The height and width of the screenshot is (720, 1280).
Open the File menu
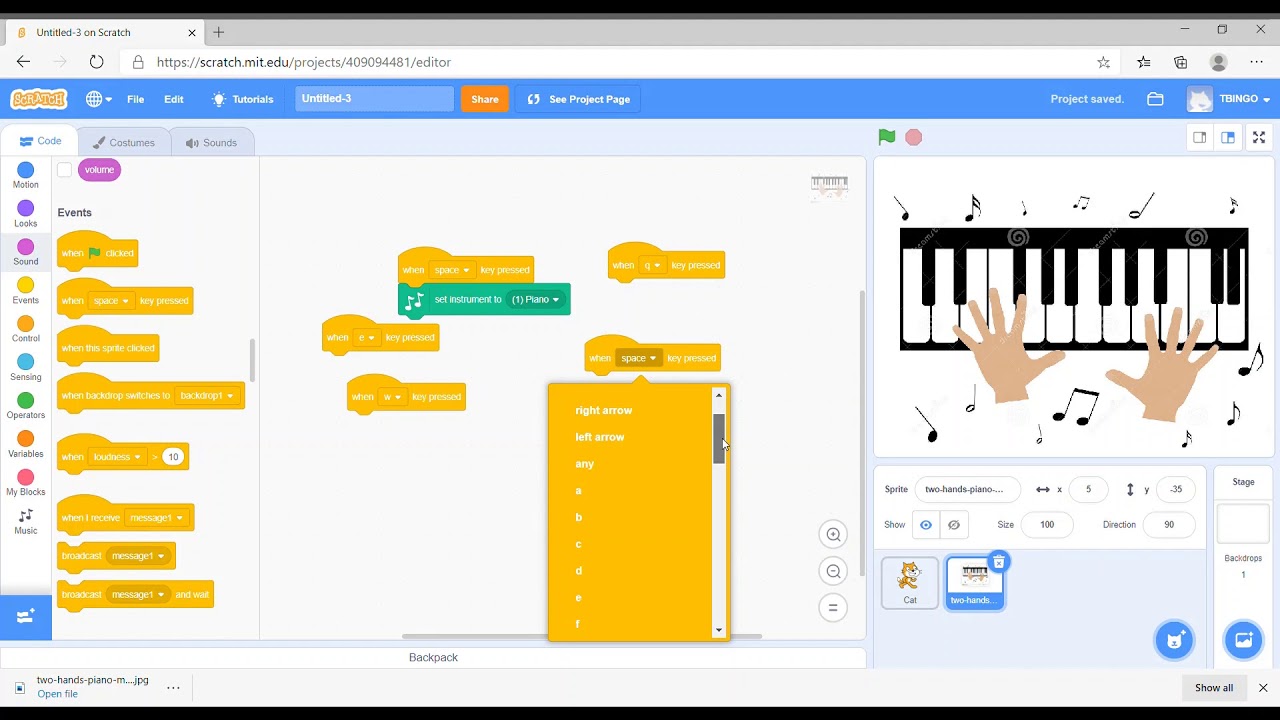[x=135, y=99]
